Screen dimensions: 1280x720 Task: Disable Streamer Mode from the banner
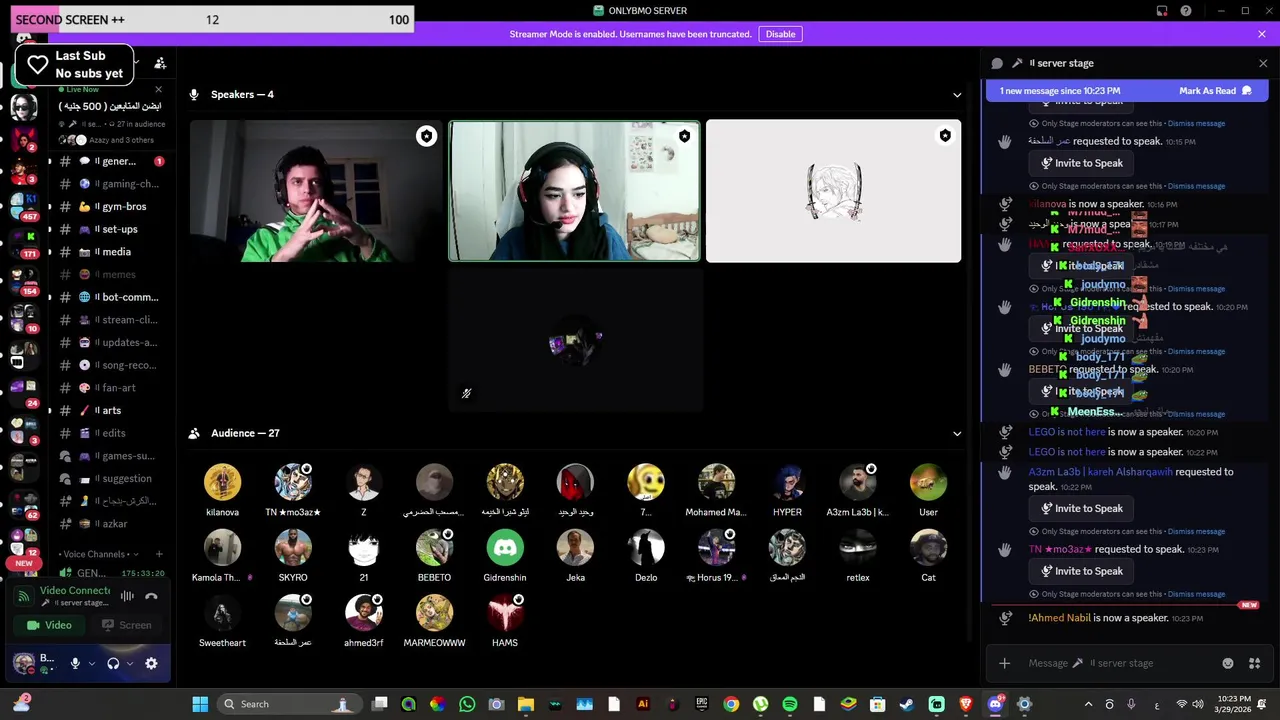click(780, 34)
